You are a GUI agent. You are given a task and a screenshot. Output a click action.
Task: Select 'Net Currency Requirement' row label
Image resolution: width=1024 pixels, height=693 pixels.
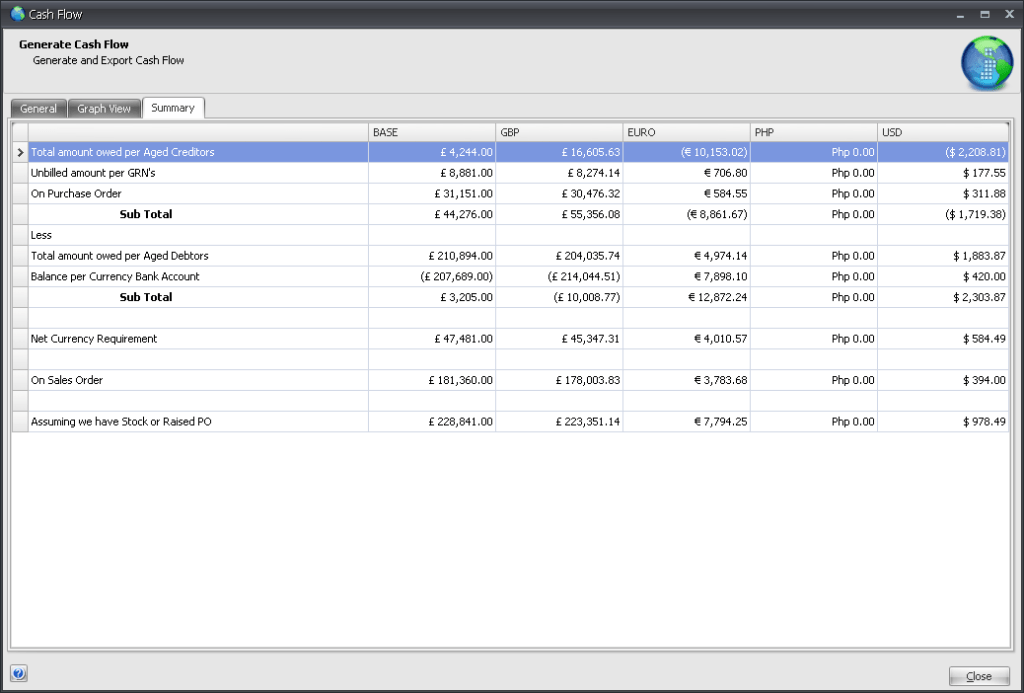click(x=94, y=339)
